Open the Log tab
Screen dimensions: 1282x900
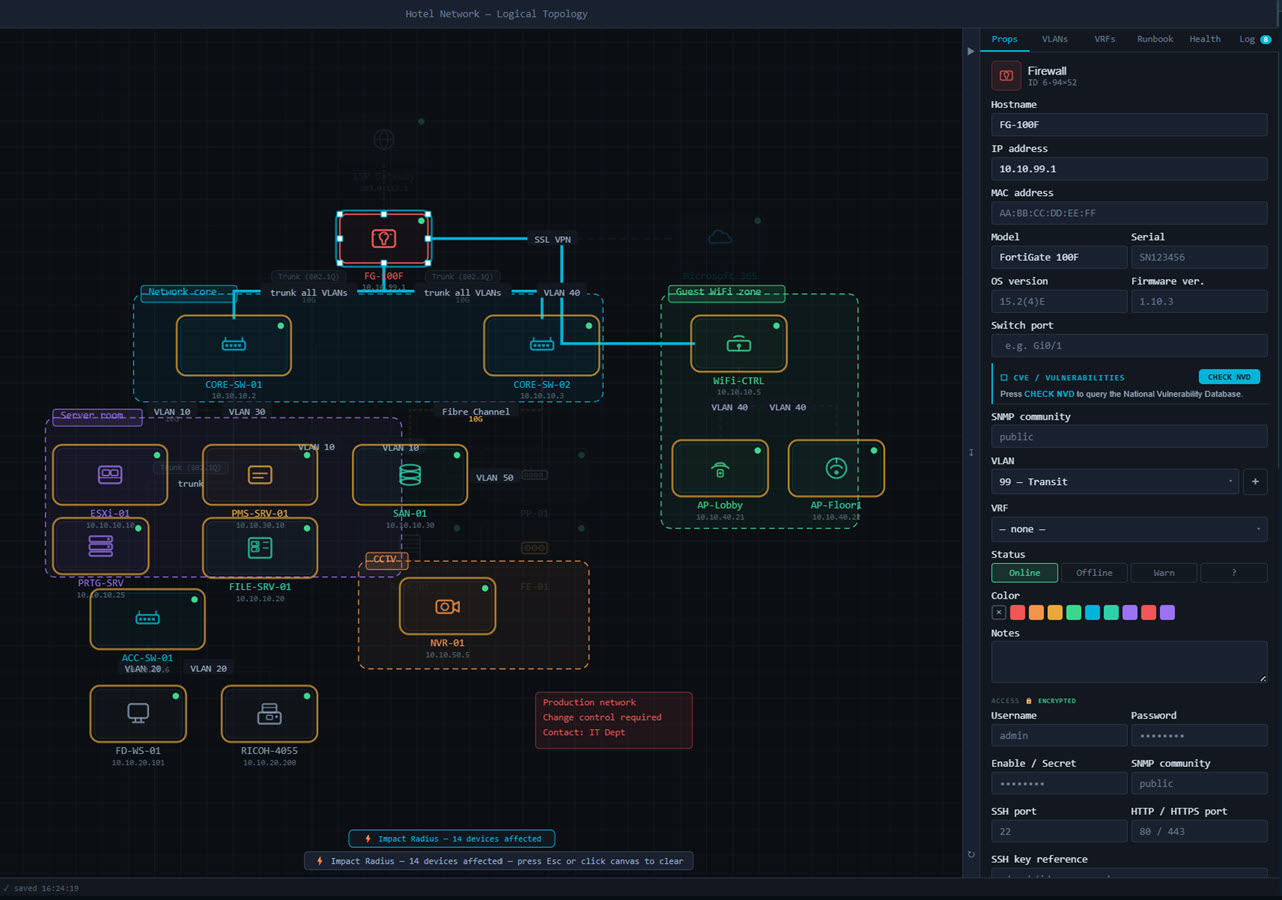point(1255,39)
